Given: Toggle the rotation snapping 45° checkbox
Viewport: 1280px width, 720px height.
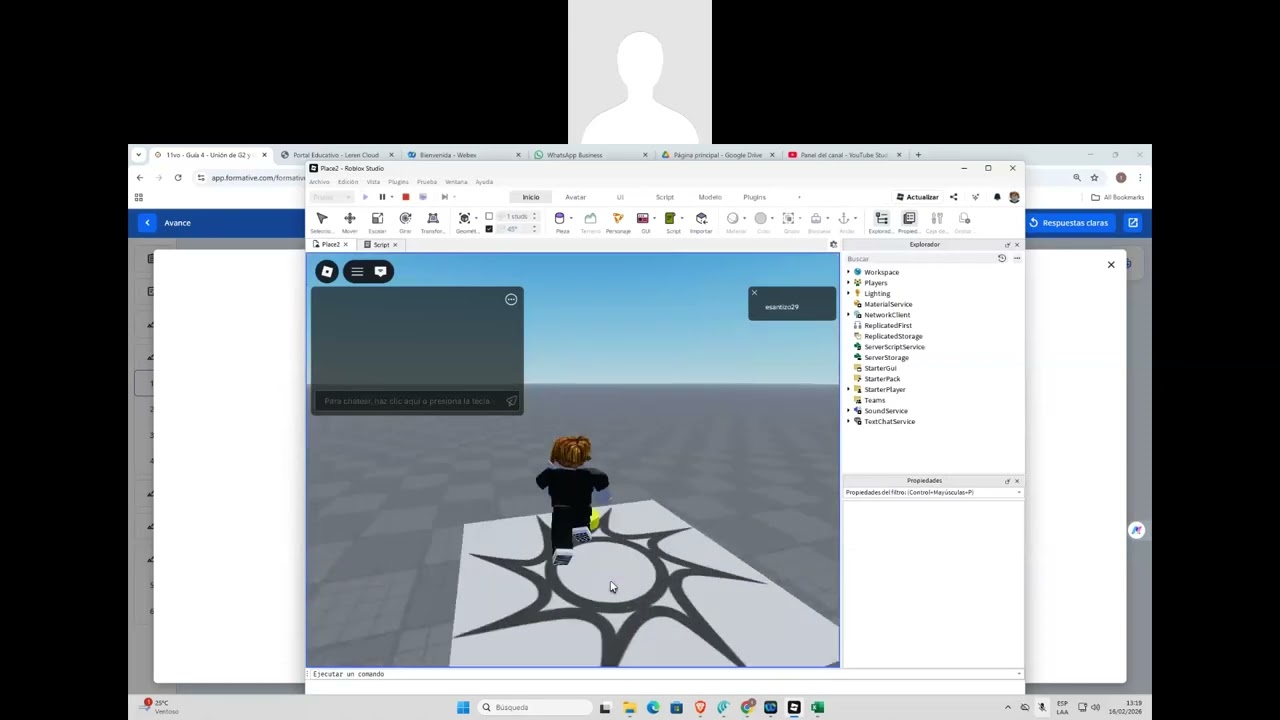Looking at the screenshot, I should tap(489, 229).
